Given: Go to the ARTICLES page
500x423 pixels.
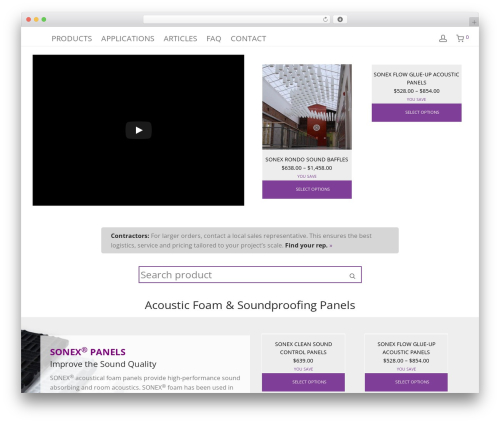Looking at the screenshot, I should pos(180,39).
